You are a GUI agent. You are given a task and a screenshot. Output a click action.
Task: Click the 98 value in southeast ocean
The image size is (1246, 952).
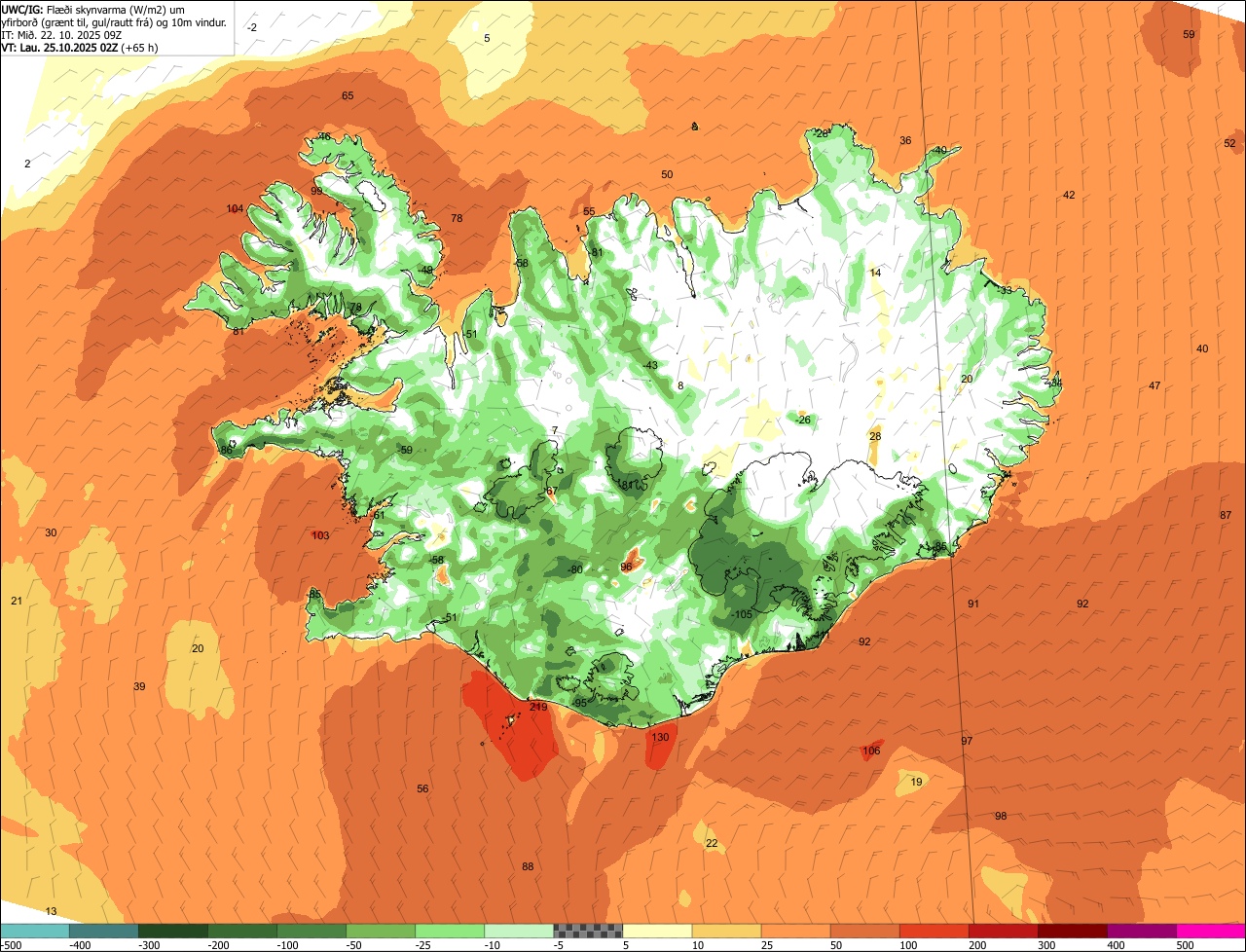pyautogui.click(x=1001, y=816)
